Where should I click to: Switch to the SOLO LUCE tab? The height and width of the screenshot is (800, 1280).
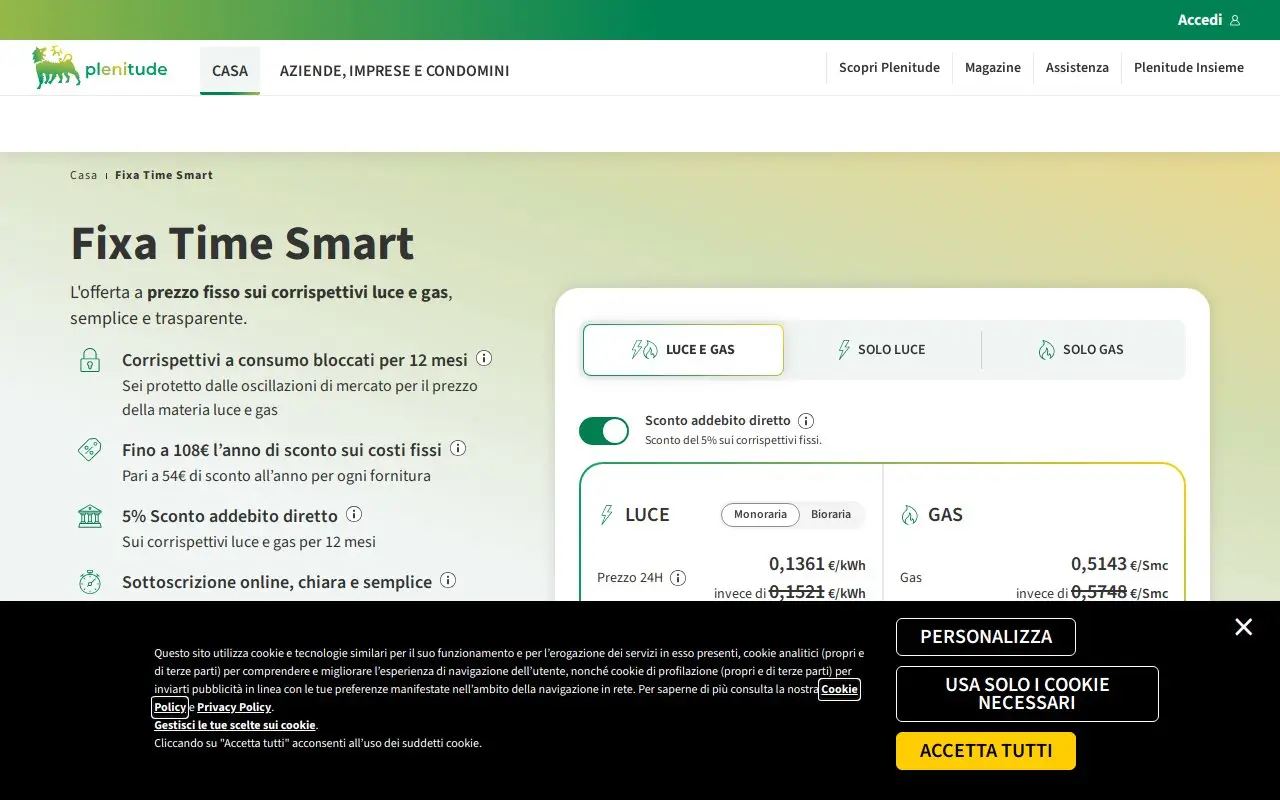coord(882,350)
